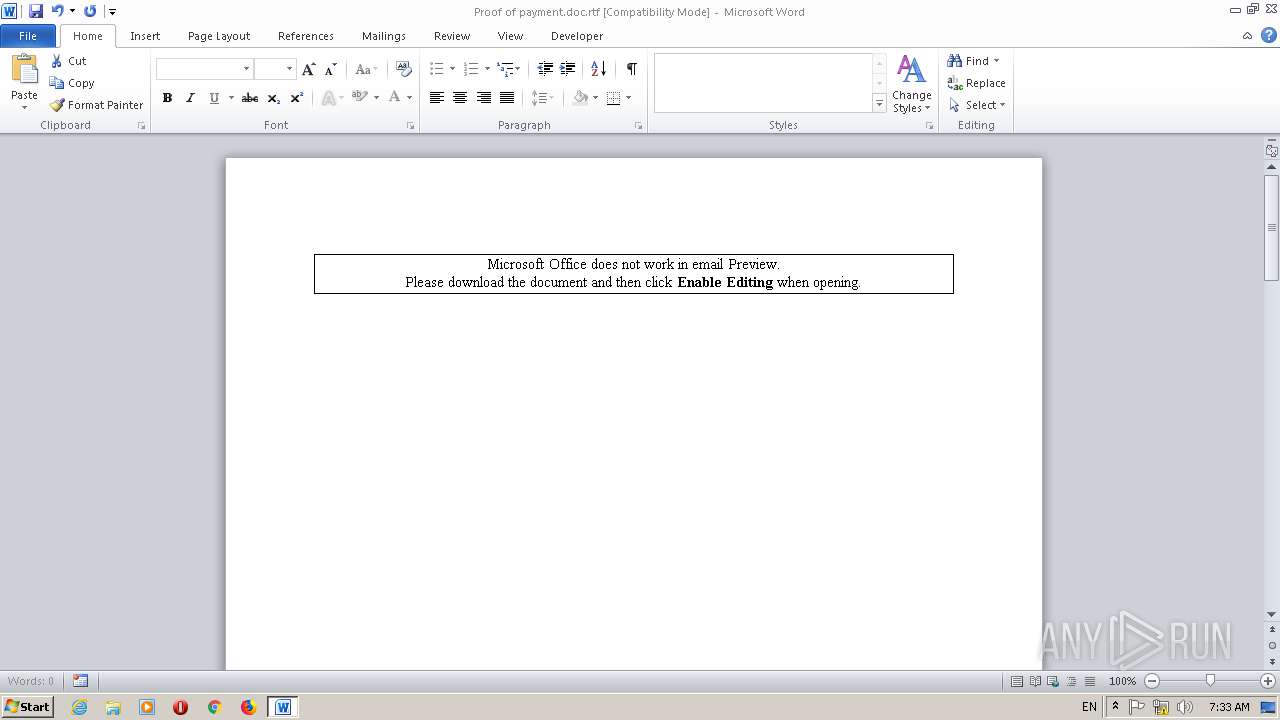Open the Font dialog launcher
This screenshot has width=1280, height=720.
pyautogui.click(x=411, y=126)
